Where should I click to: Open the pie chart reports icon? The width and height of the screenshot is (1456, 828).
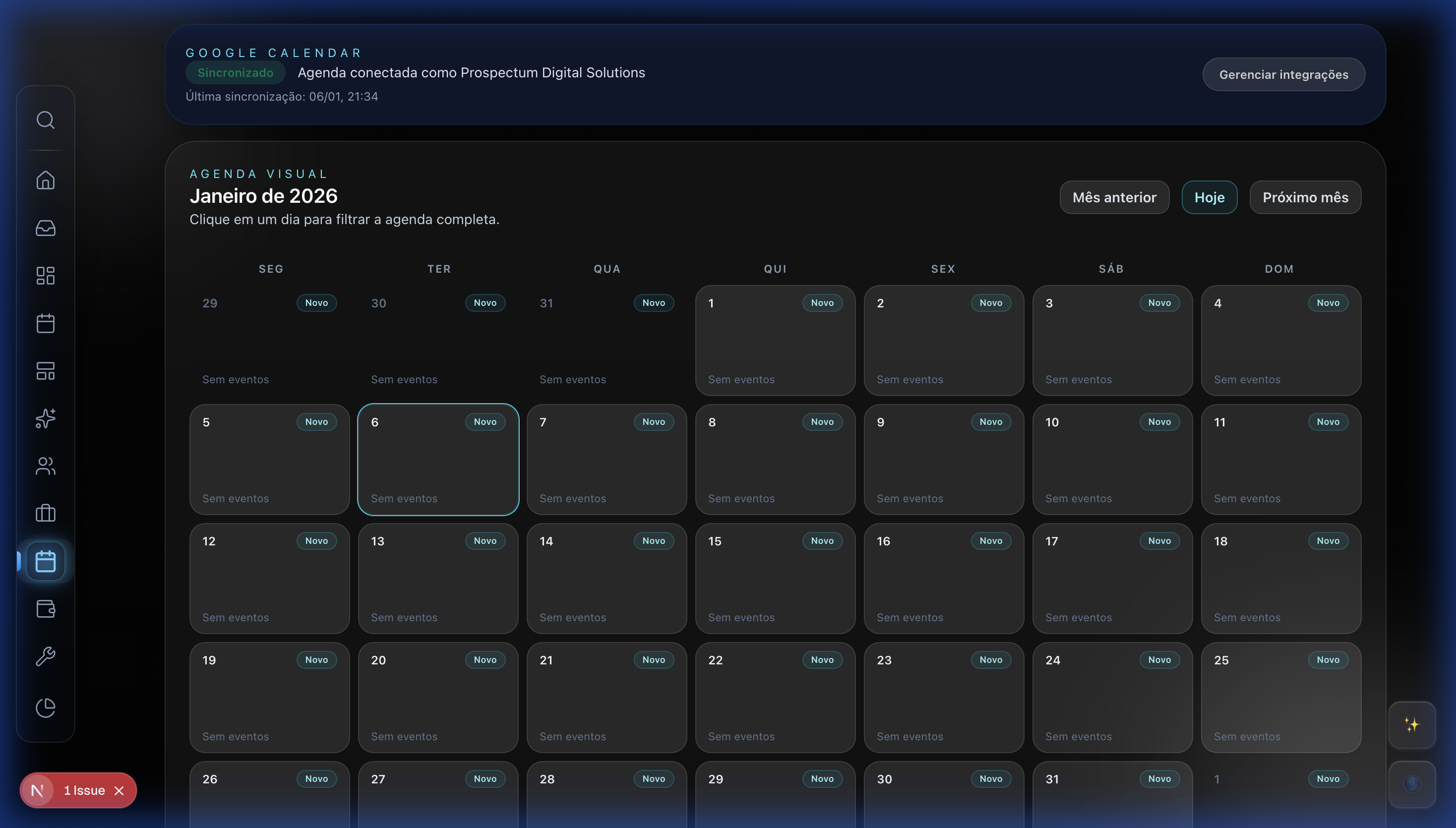pyautogui.click(x=46, y=708)
